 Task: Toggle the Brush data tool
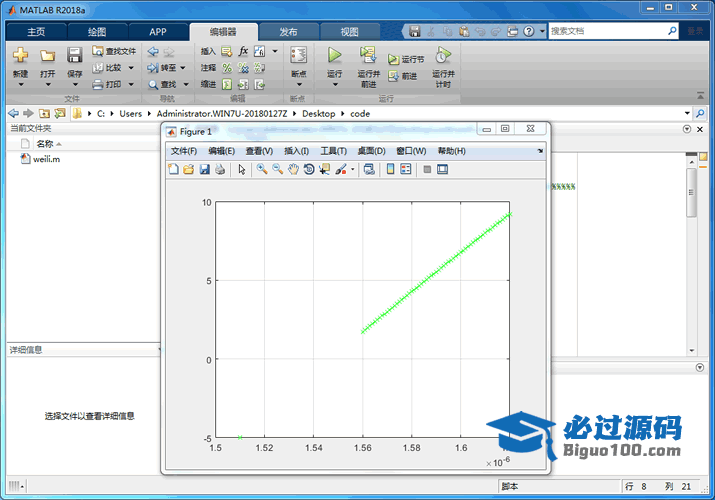tap(341, 170)
